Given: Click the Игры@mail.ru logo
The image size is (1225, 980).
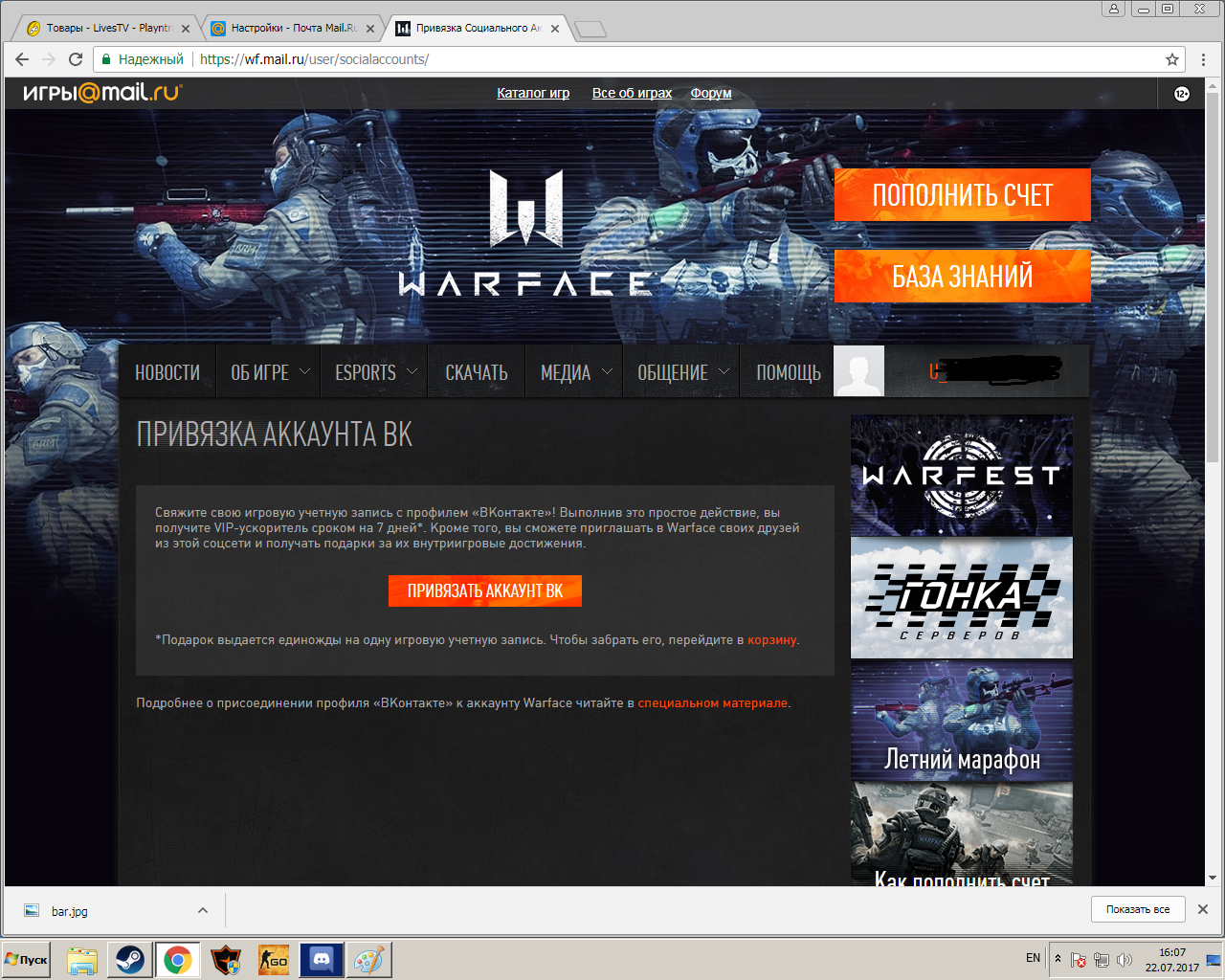Looking at the screenshot, I should [102, 93].
